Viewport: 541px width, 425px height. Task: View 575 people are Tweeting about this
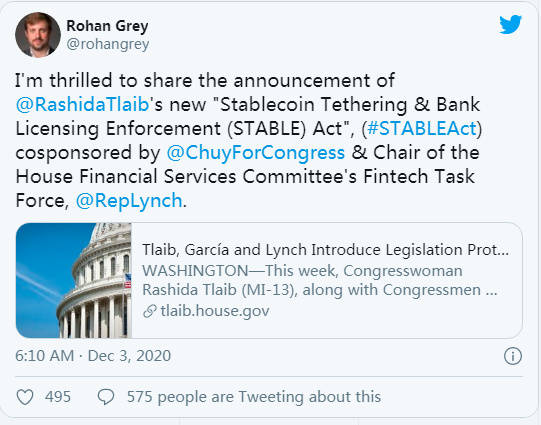tap(254, 397)
